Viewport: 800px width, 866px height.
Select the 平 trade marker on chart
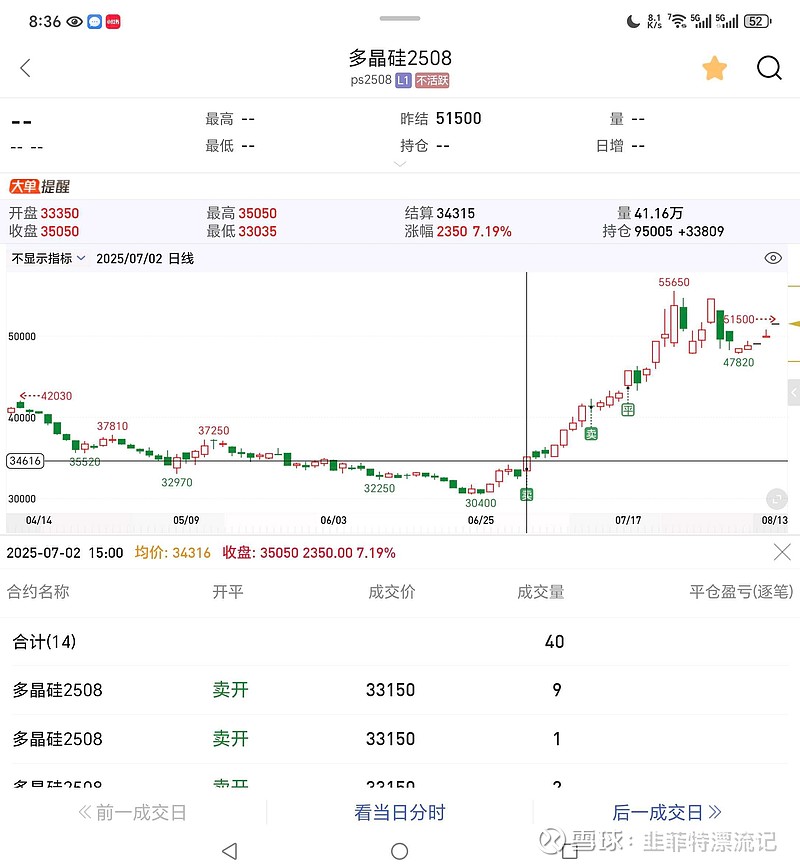(628, 409)
